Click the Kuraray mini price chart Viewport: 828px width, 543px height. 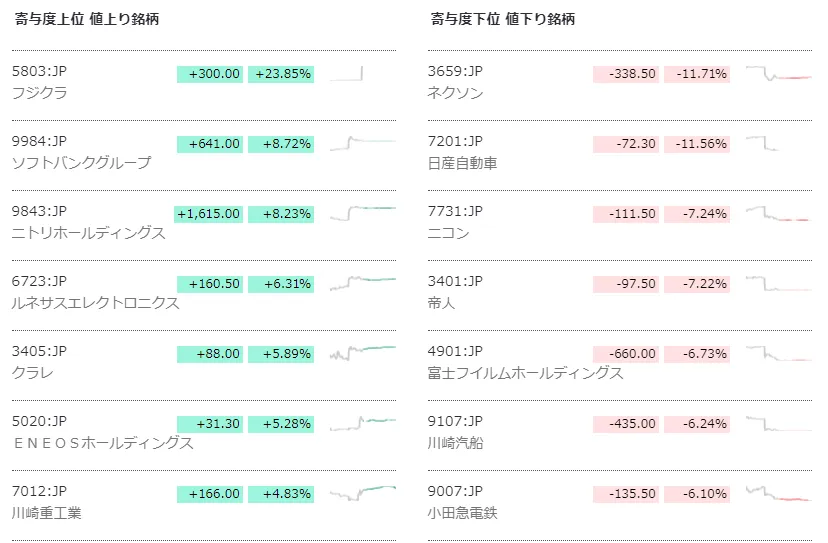(362, 354)
